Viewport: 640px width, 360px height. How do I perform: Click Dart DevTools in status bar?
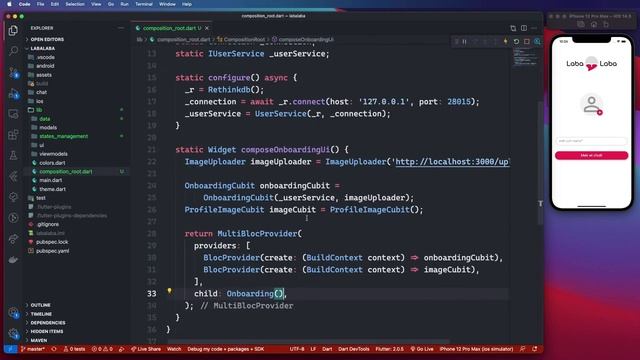point(353,349)
